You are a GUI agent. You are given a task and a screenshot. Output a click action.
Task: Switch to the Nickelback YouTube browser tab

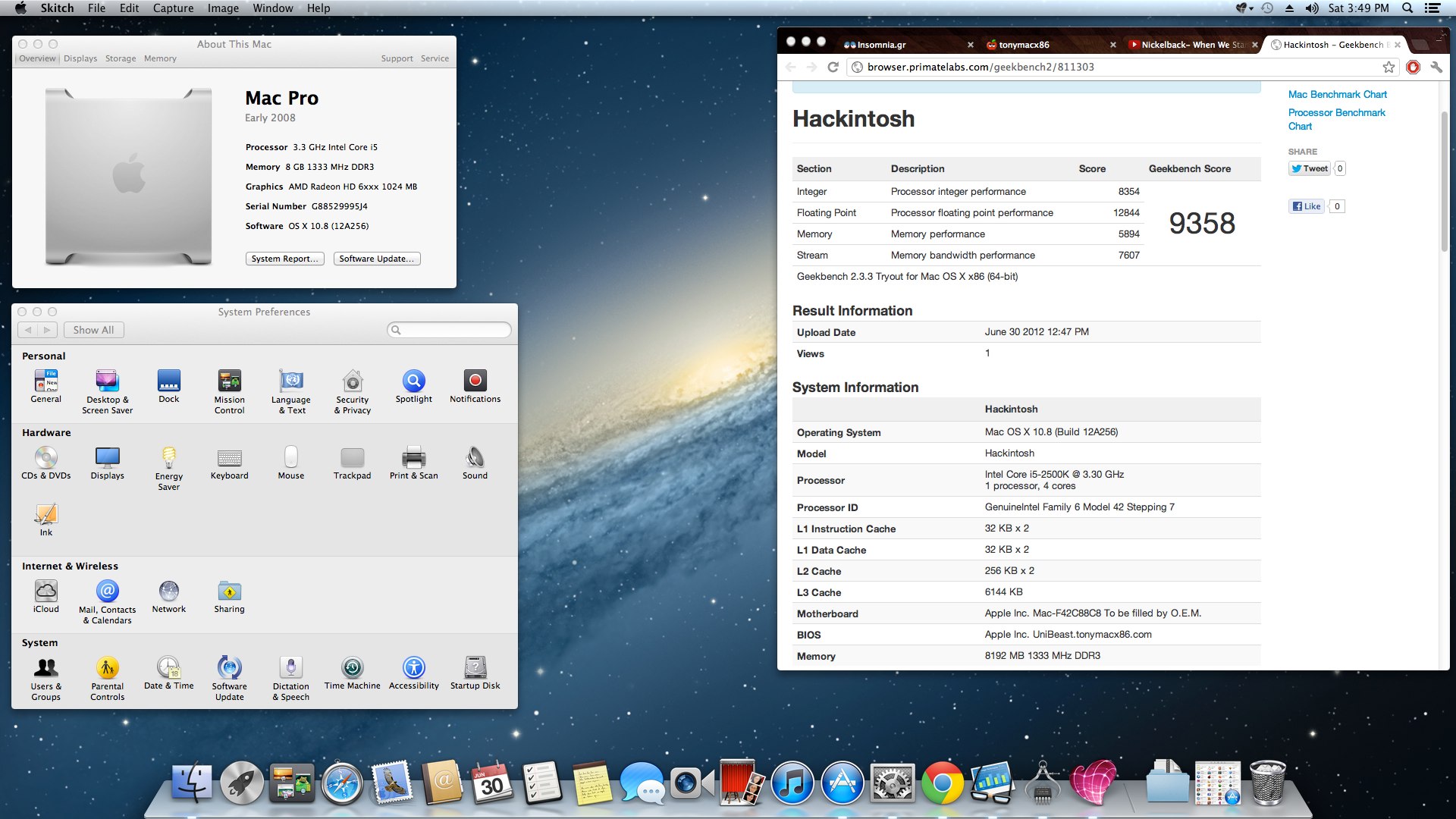pyautogui.click(x=1193, y=45)
